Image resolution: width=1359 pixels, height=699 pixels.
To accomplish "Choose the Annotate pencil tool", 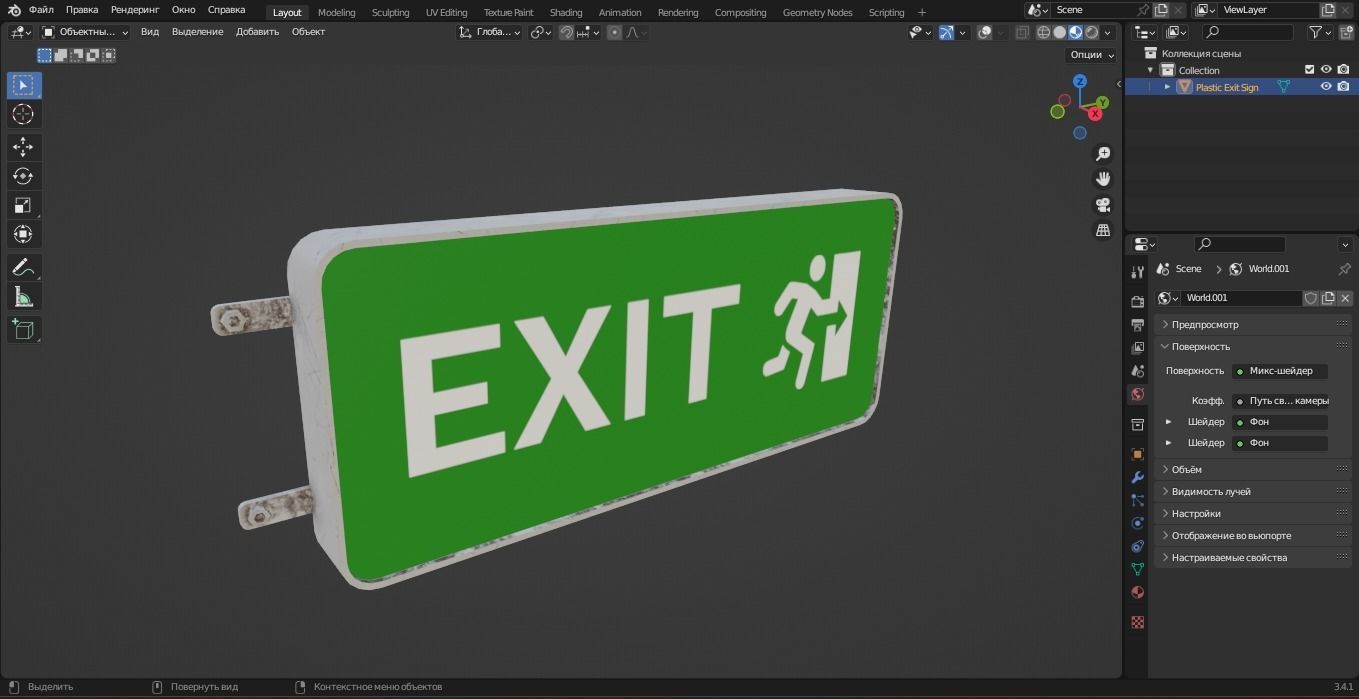I will click(x=23, y=267).
